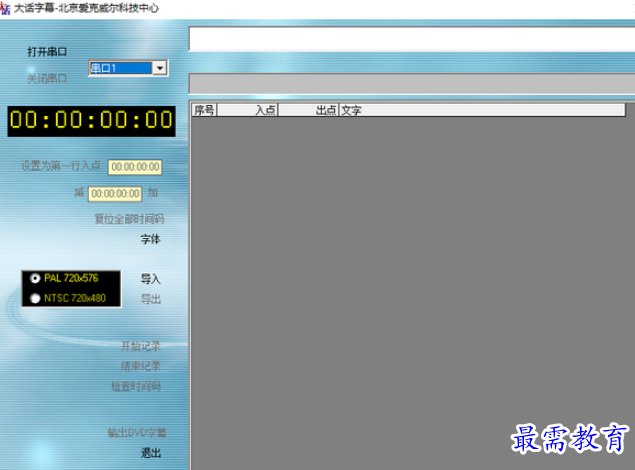Click 导出 to export subtitles
Screen dimensions: 635x470
coord(151,299)
